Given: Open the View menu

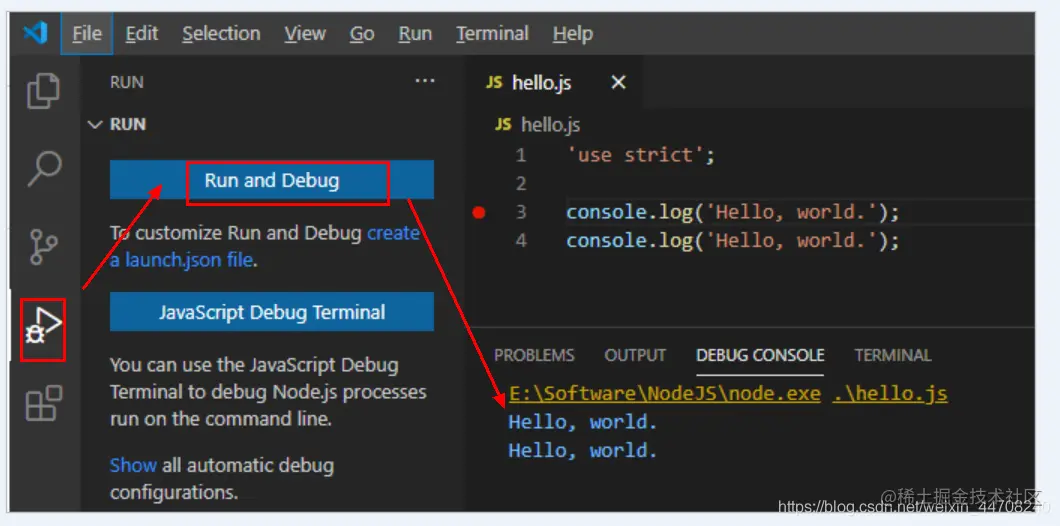Looking at the screenshot, I should 305,33.
